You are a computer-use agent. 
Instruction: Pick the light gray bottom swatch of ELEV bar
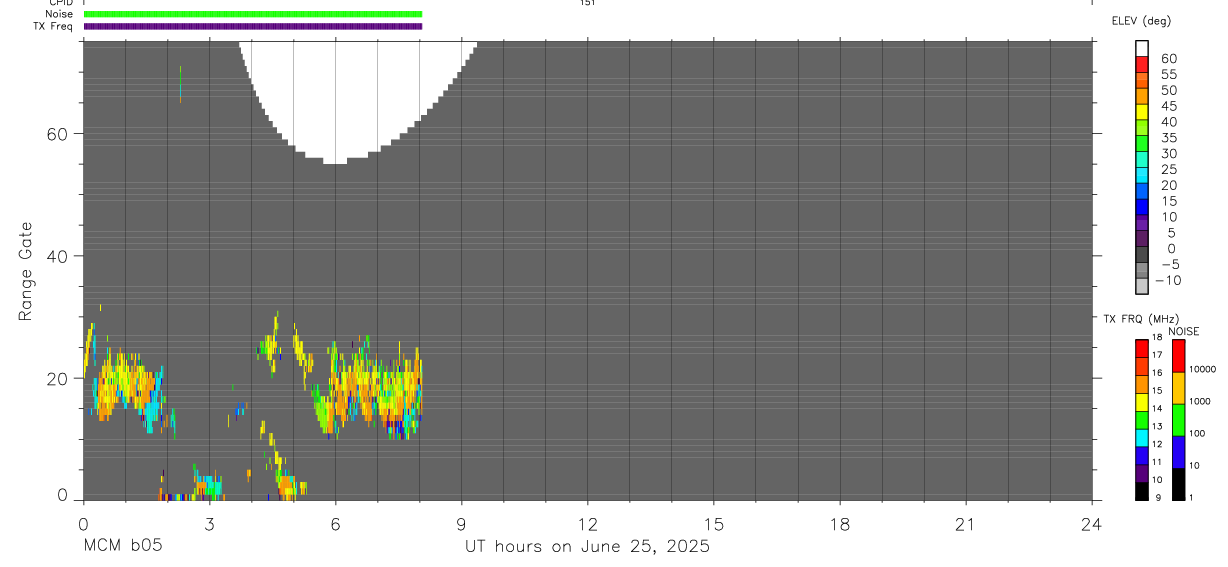[x=1142, y=286]
